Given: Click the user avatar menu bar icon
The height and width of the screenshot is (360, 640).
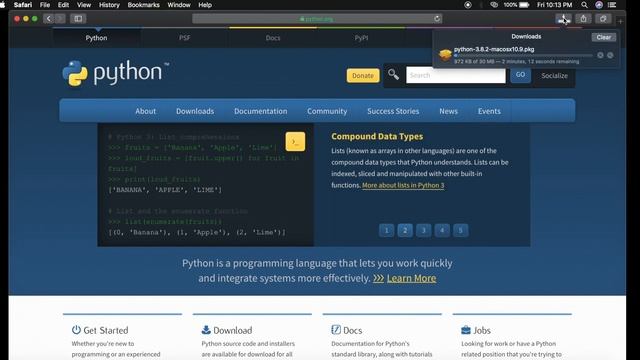Looking at the screenshot, I should click(599, 5).
